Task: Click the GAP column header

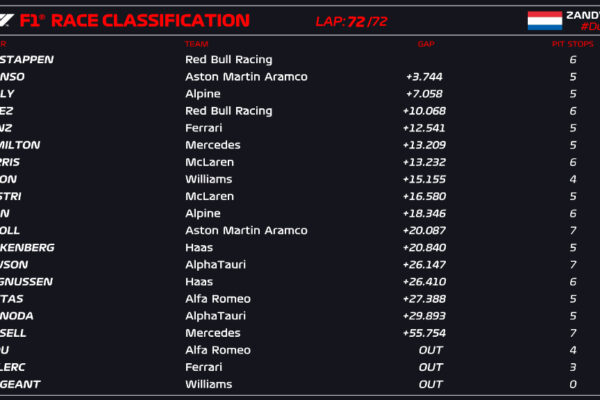Action: [x=426, y=44]
